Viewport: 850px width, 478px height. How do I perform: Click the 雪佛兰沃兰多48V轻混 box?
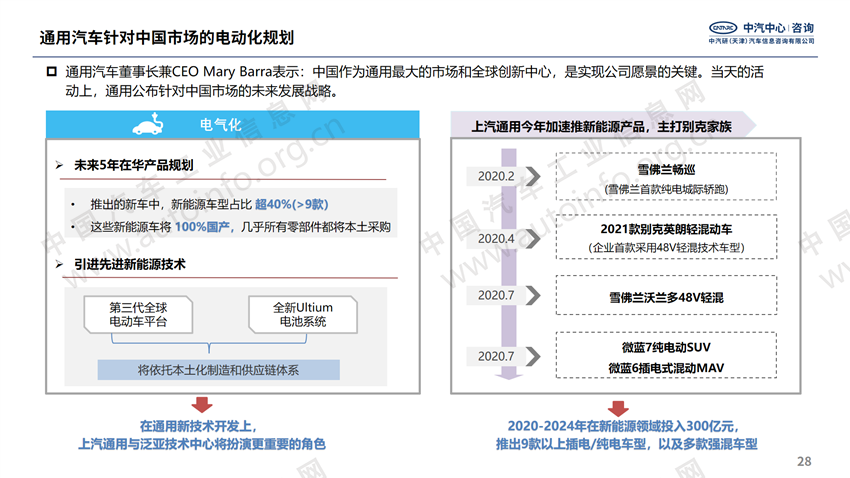click(x=666, y=295)
